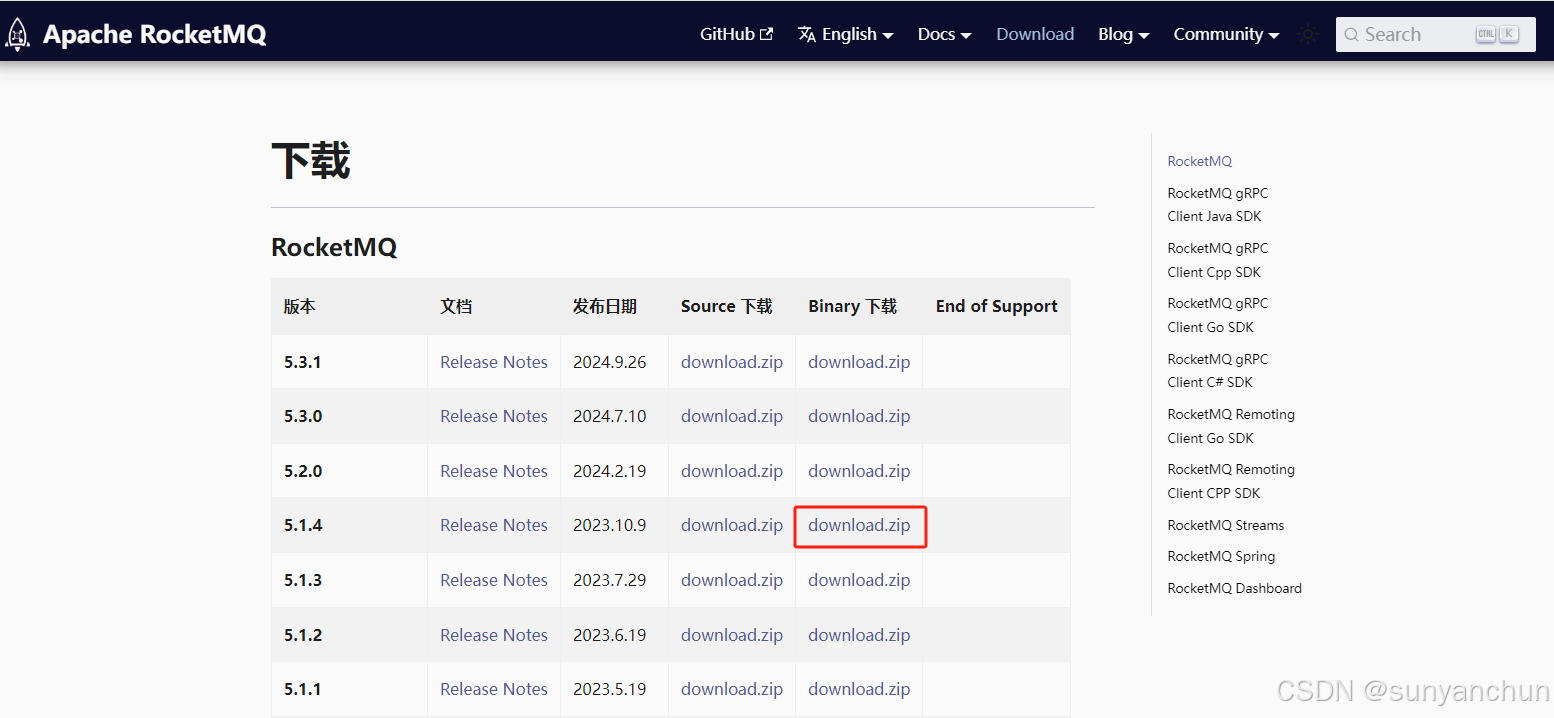
Task: Click the Apache RocketMQ site title
Action: [155, 34]
